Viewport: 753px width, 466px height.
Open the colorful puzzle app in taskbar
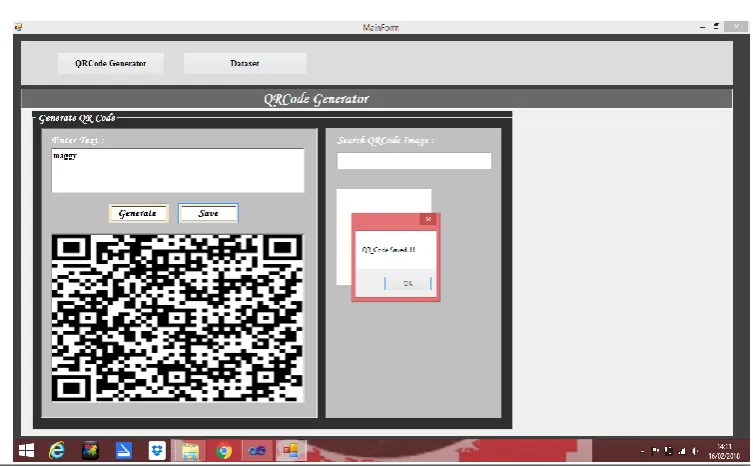point(90,451)
